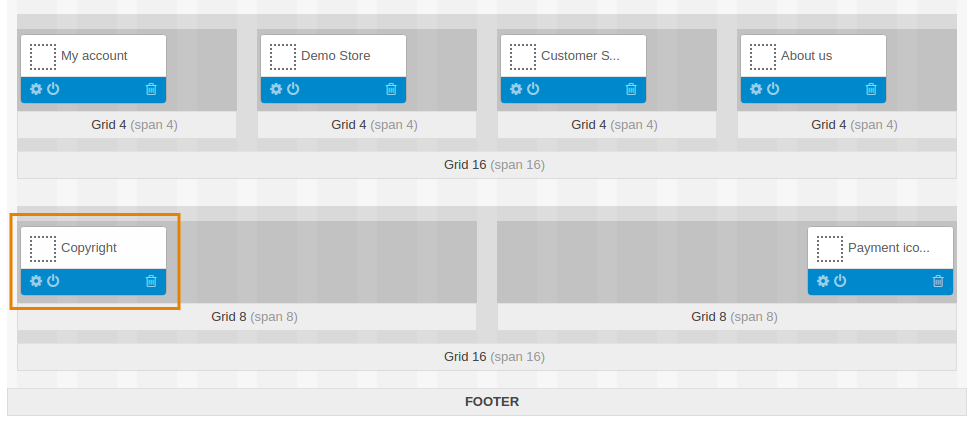The height and width of the screenshot is (425, 976).
Task: Open Customer Service block settings gear
Action: (516, 89)
